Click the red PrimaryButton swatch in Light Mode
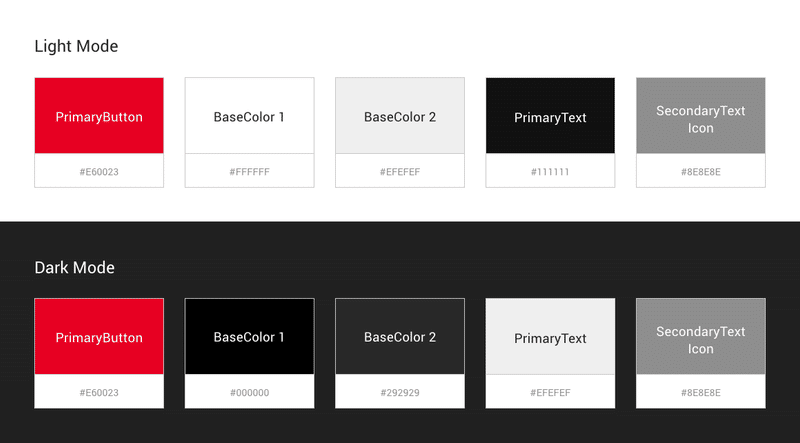The image size is (800, 443). click(99, 115)
